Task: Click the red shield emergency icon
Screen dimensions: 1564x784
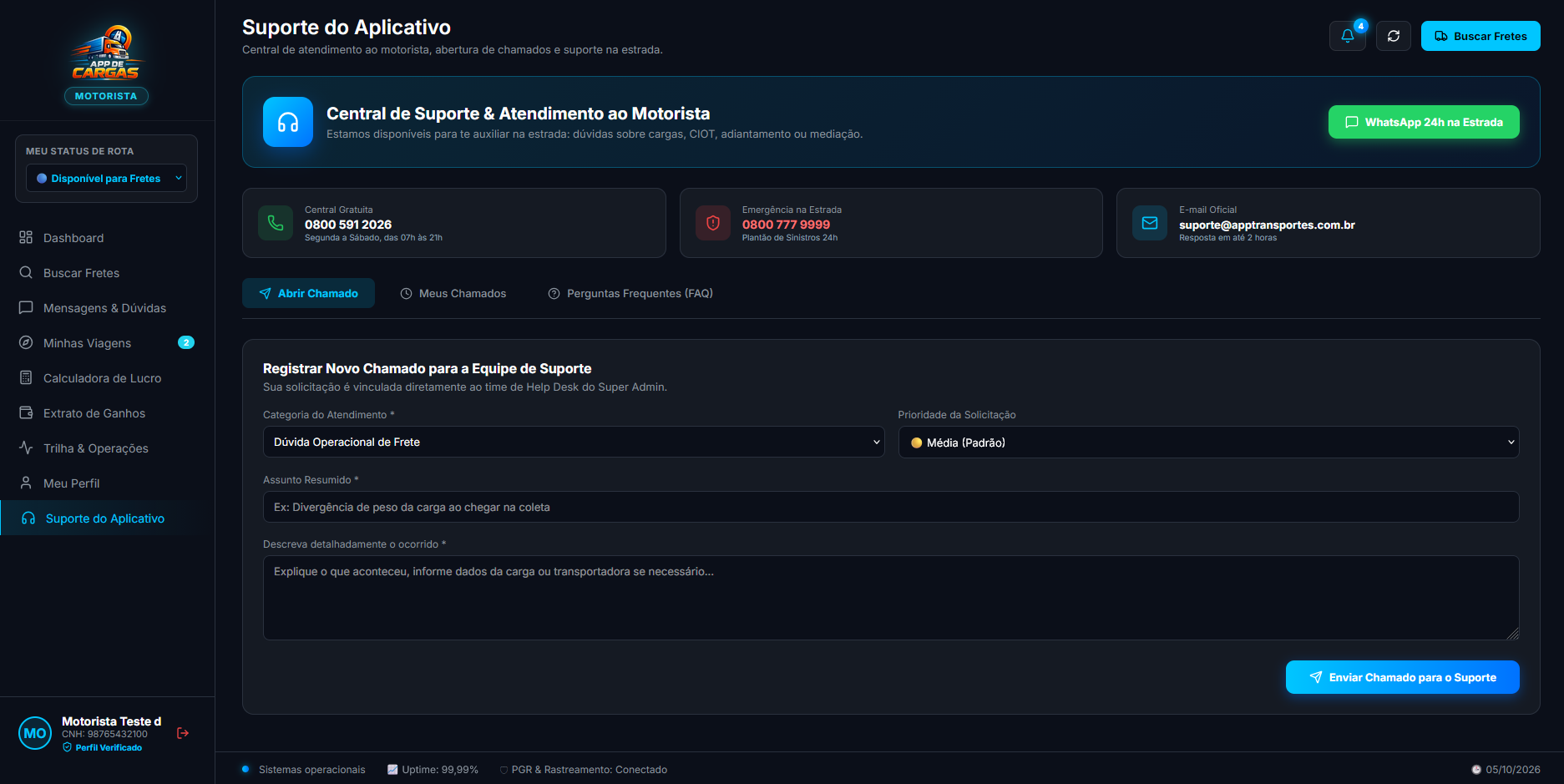Action: click(x=713, y=223)
